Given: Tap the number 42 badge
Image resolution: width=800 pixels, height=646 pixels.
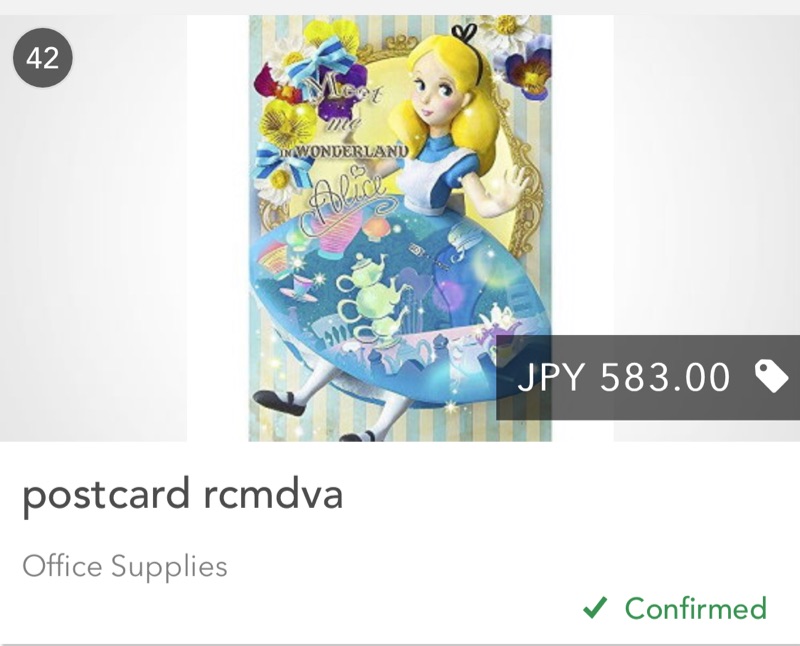Looking at the screenshot, I should click(x=43, y=58).
